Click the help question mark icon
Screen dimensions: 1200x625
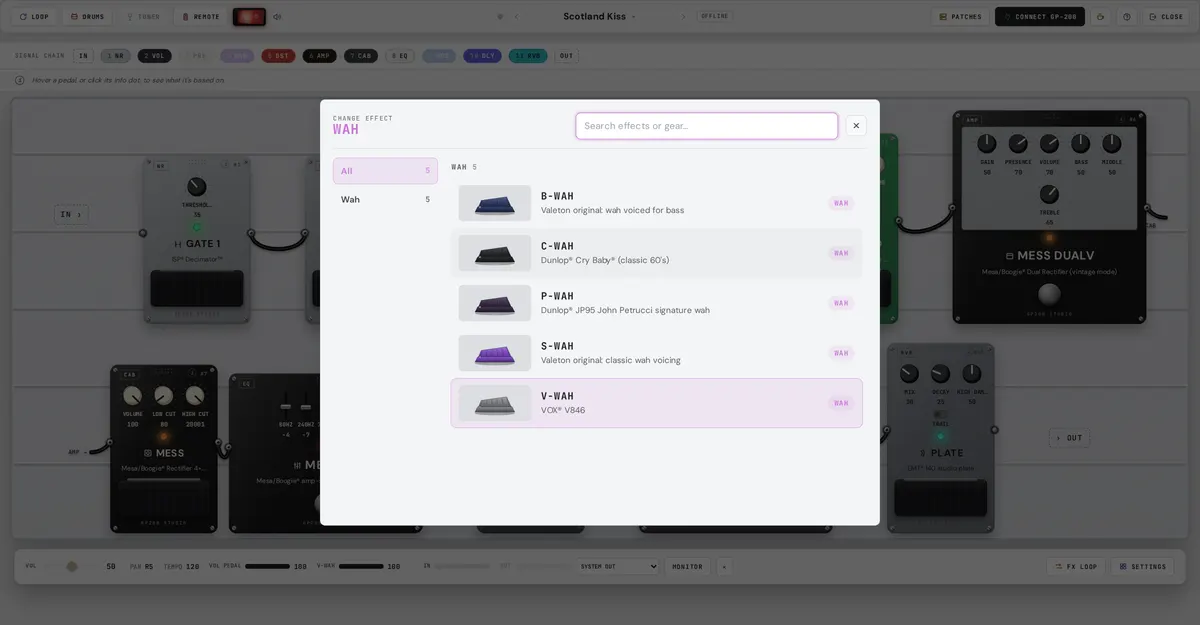tap(1127, 17)
